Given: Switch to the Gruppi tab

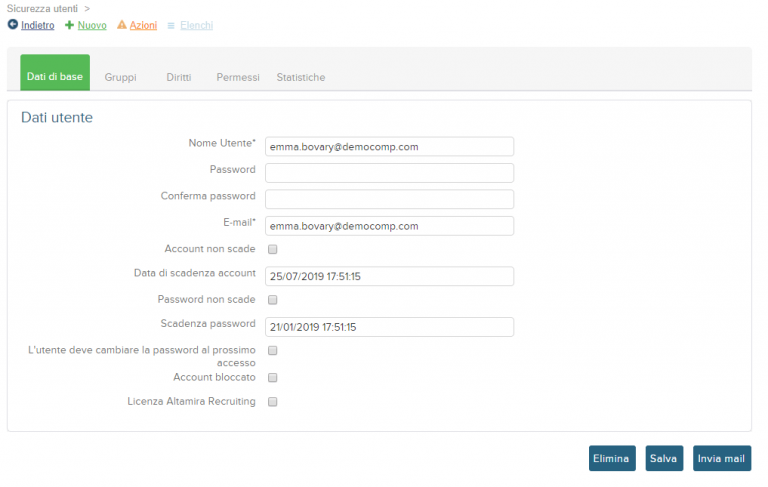Looking at the screenshot, I should [120, 77].
